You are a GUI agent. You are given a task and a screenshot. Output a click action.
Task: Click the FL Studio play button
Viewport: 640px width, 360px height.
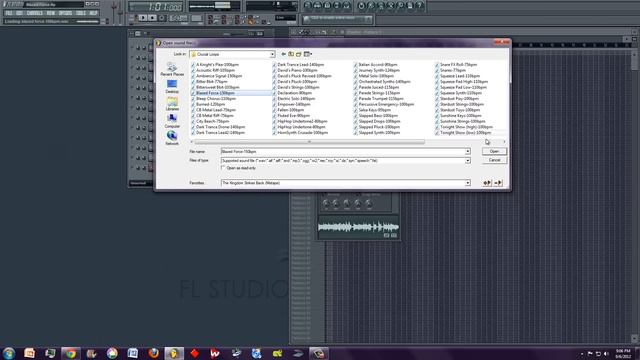coord(142,18)
